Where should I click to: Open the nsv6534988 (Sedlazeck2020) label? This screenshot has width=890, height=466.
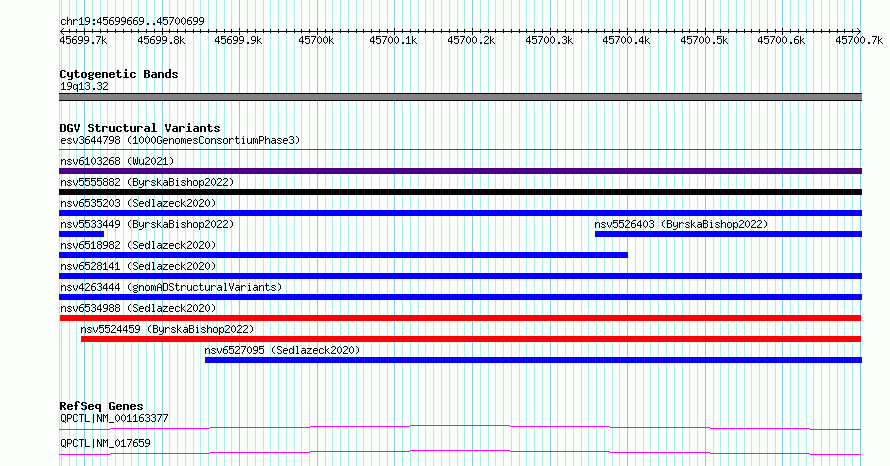click(x=138, y=308)
